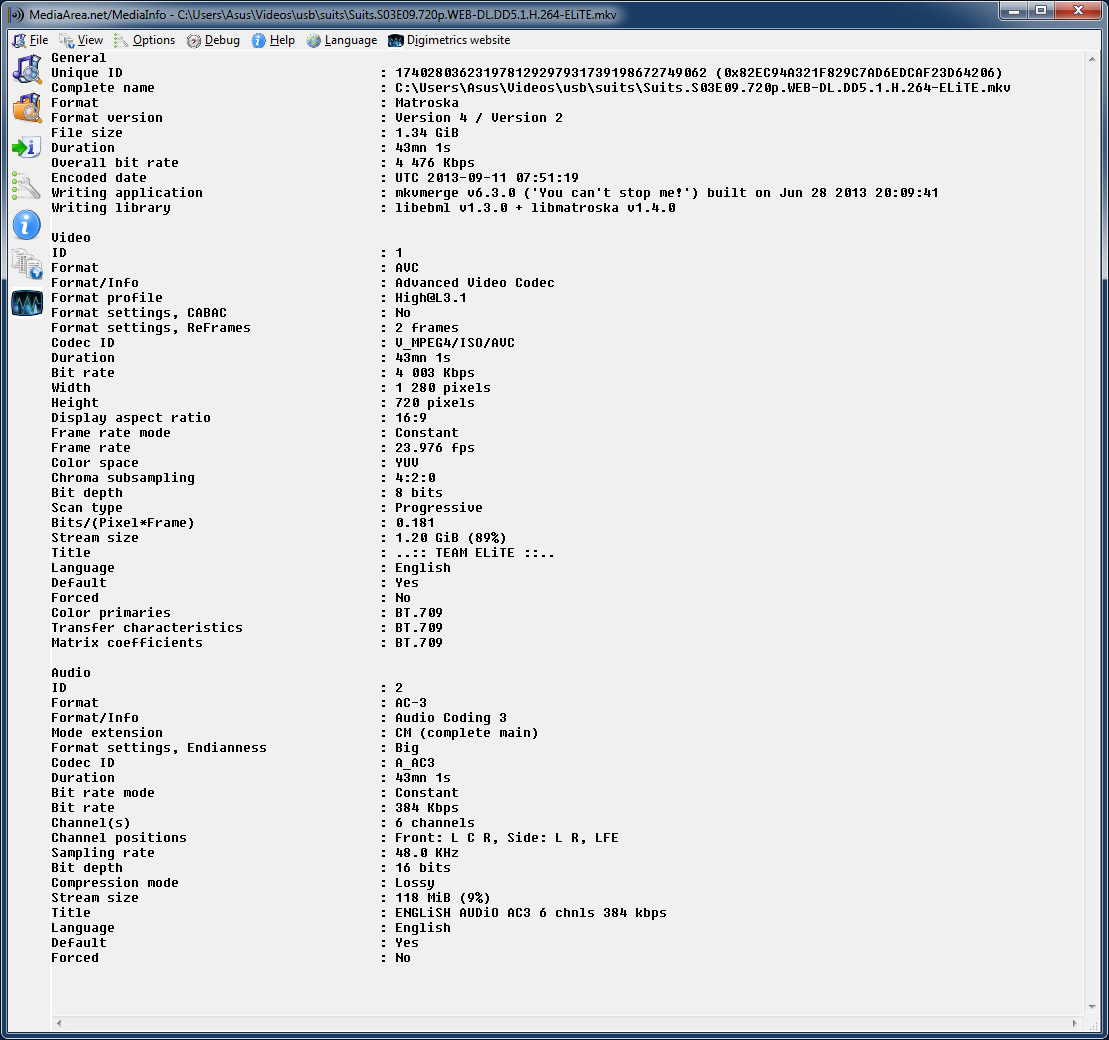Open the View menu
Image resolution: width=1109 pixels, height=1040 pixels.
81,40
